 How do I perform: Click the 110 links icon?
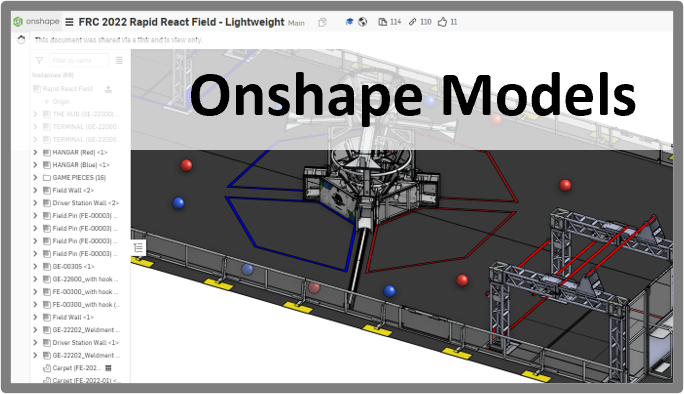pyautogui.click(x=413, y=22)
